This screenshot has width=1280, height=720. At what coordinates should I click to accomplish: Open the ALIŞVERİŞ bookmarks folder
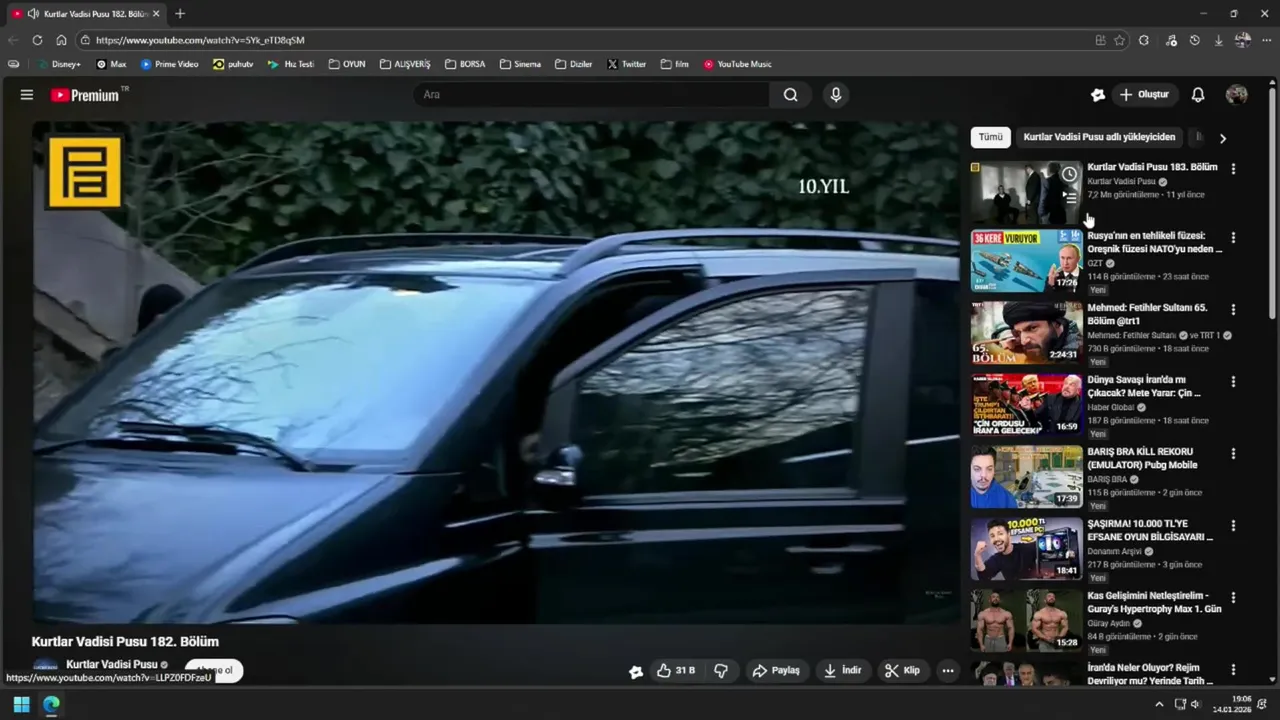point(405,64)
